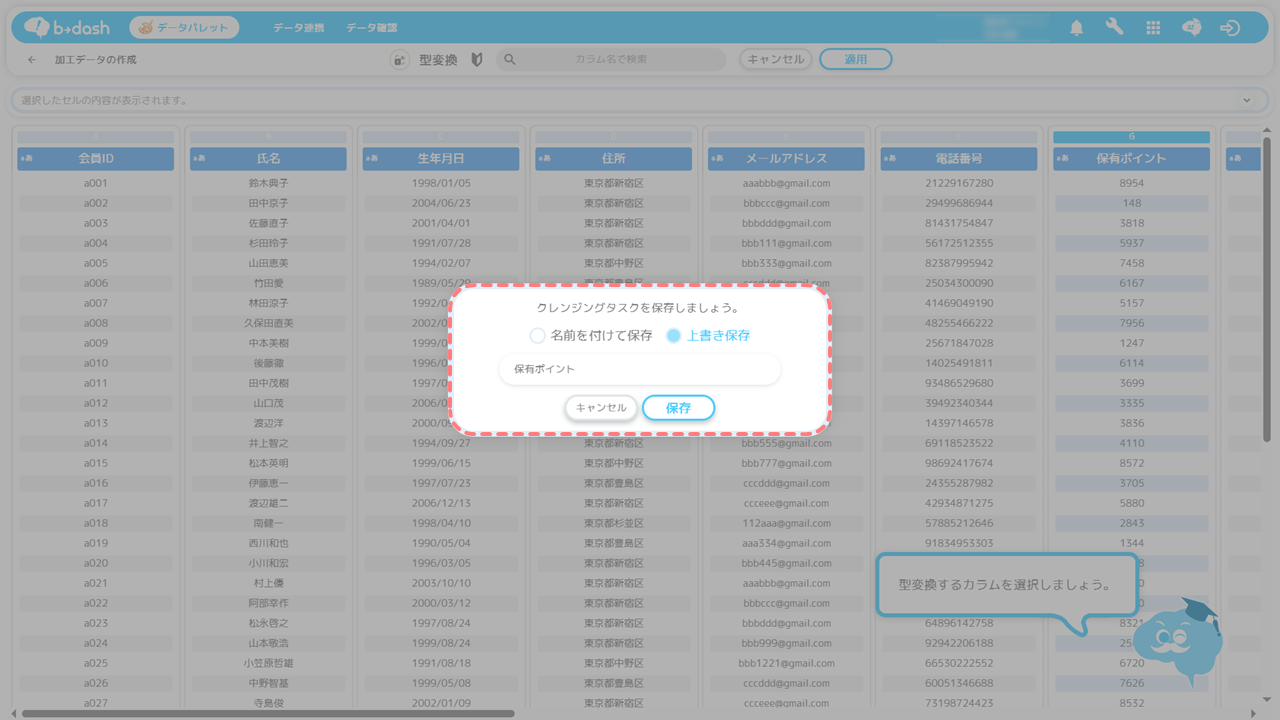Click the horizontal scrollbar at bottom
Viewport: 1280px width, 720px height.
268,713
